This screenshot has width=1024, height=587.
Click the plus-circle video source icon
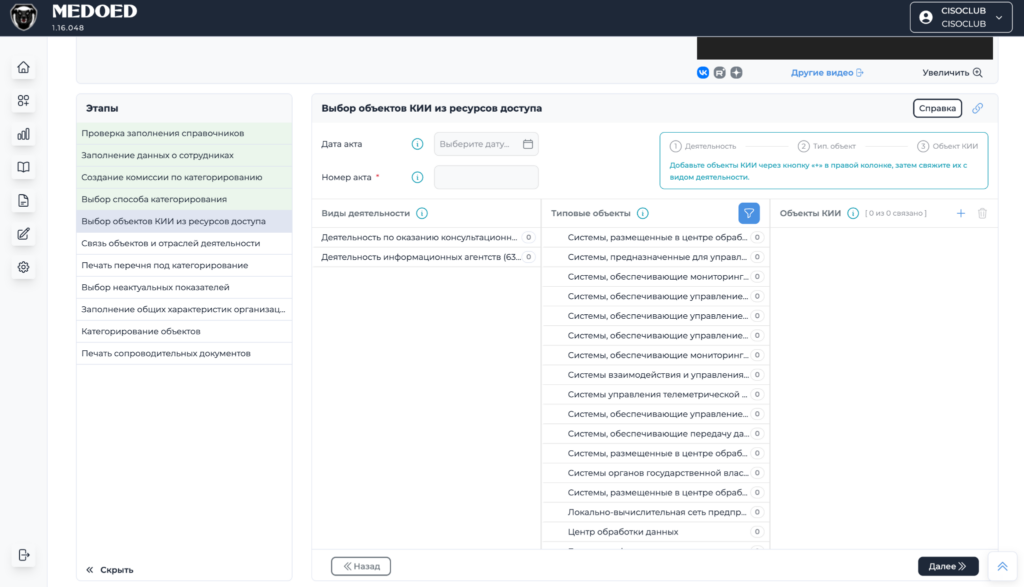[x=737, y=72]
